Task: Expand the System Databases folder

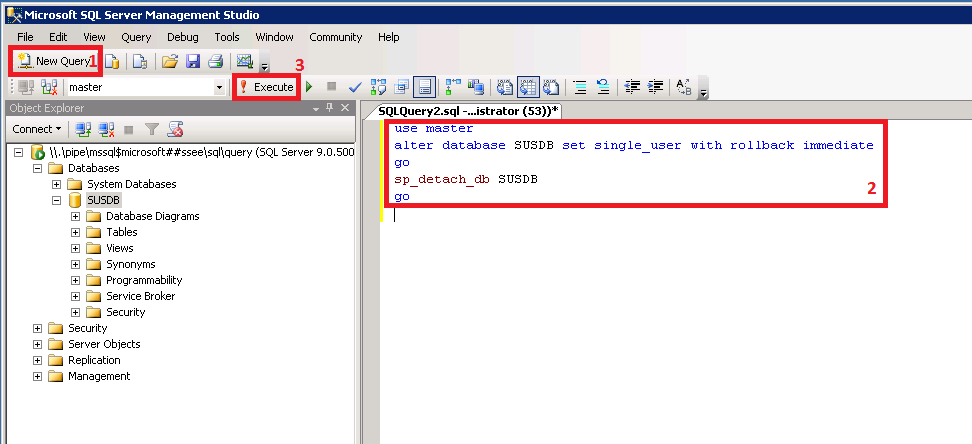Action: [56, 184]
